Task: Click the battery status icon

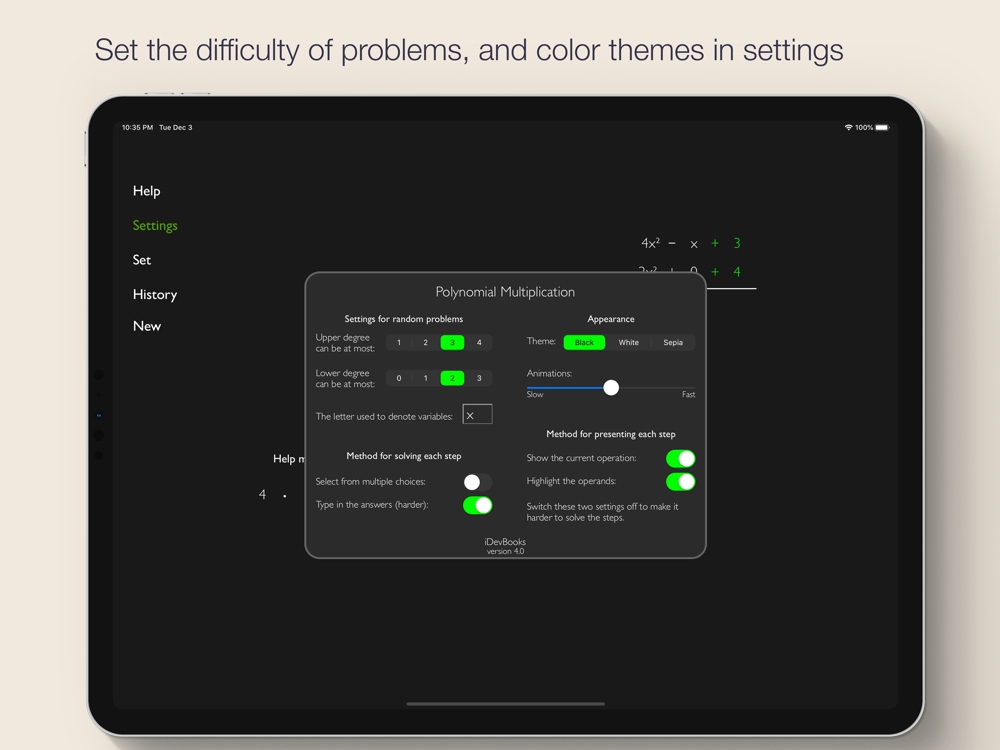Action: (882, 128)
